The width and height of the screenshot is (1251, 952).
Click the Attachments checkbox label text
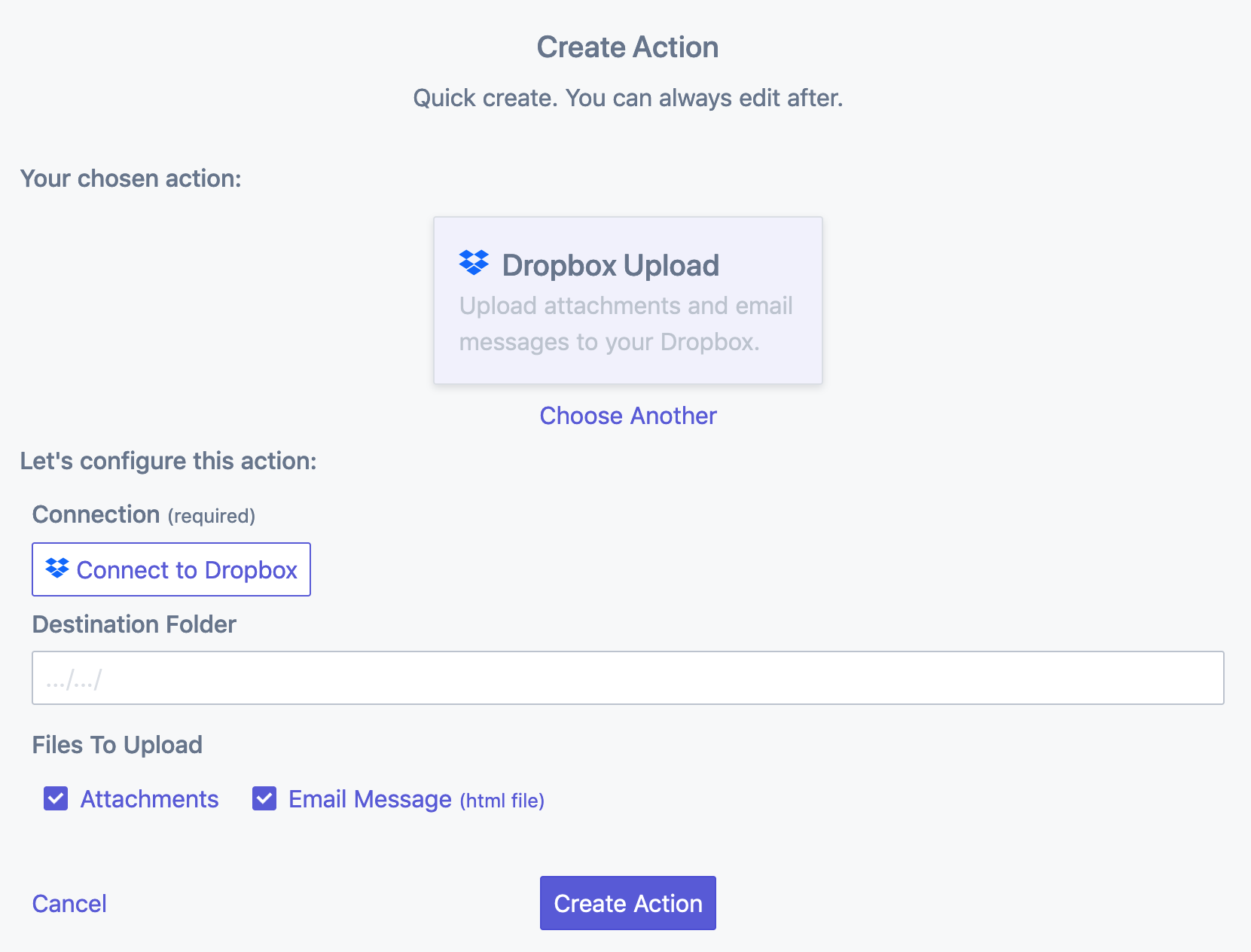149,799
